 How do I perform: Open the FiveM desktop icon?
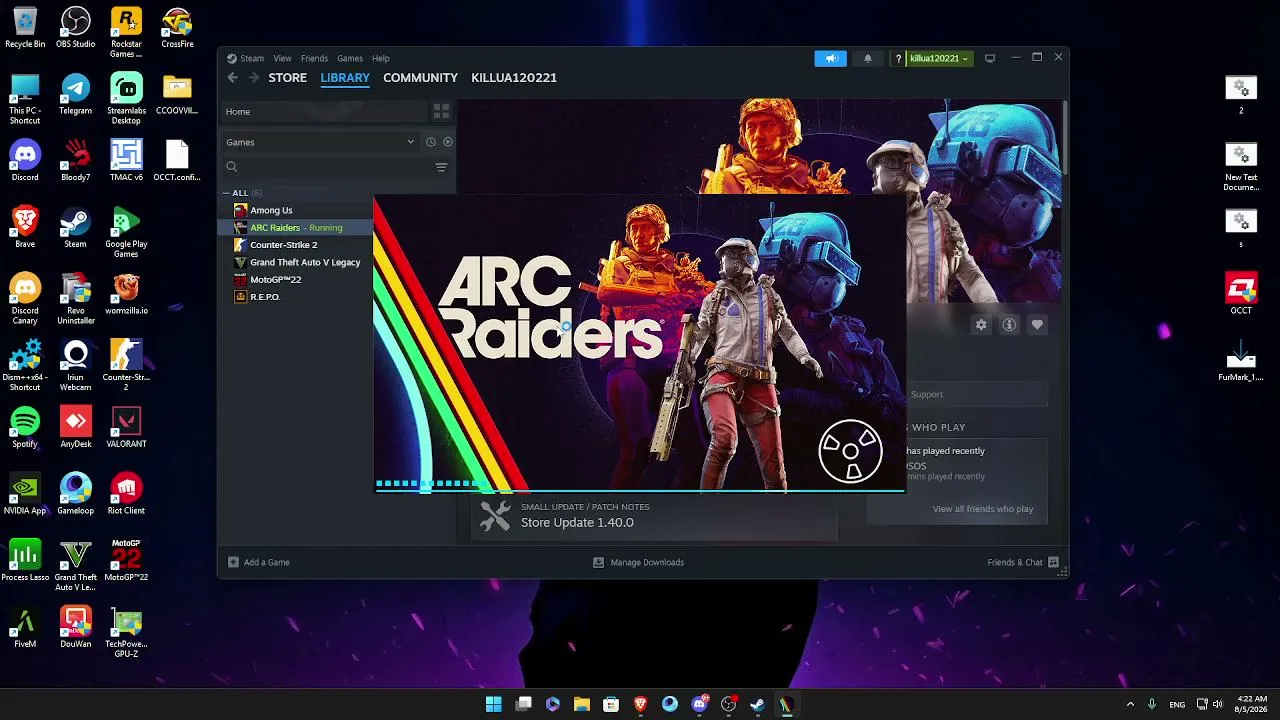click(x=25, y=627)
